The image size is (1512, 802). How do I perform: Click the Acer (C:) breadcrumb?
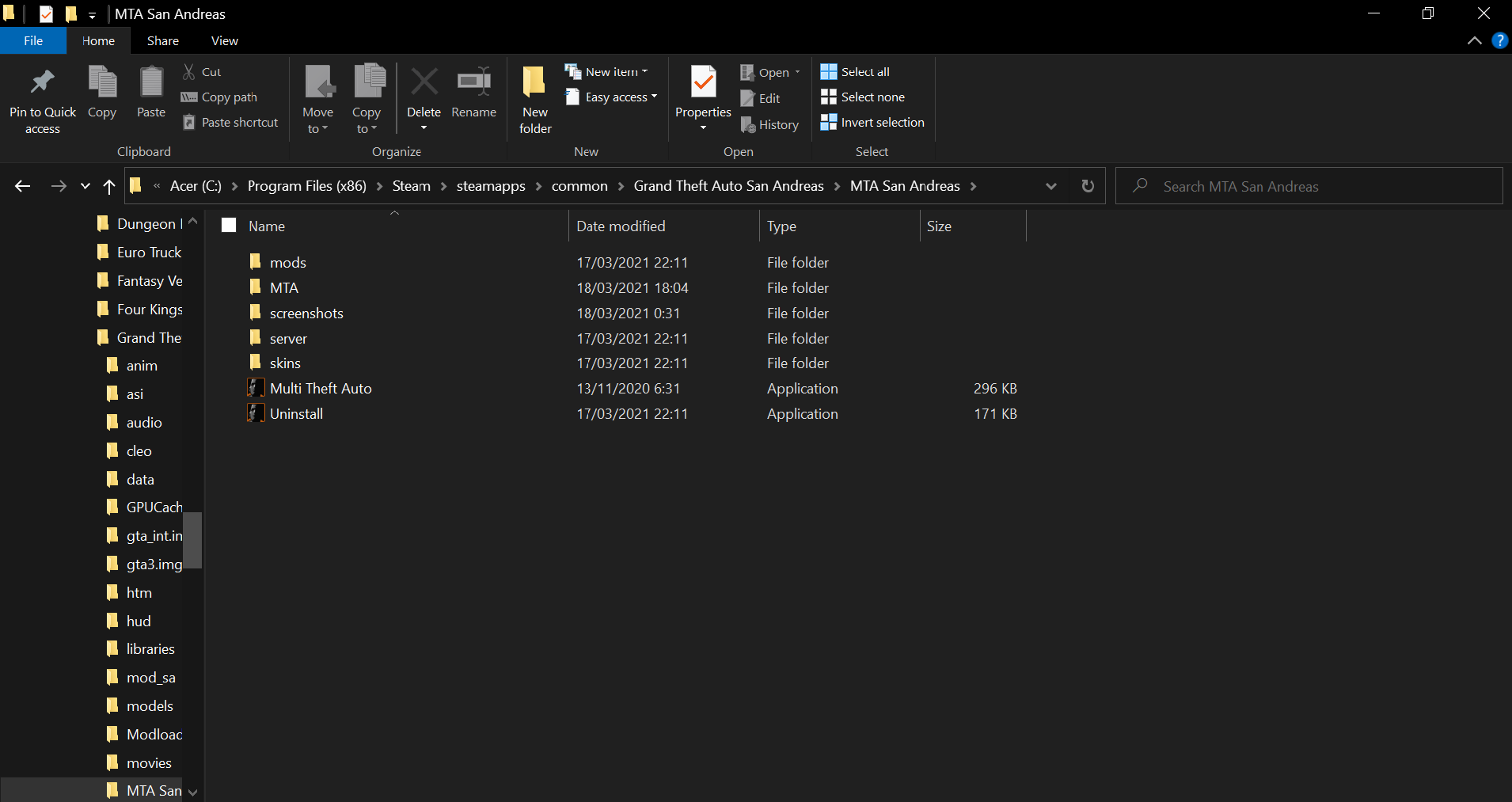[196, 186]
